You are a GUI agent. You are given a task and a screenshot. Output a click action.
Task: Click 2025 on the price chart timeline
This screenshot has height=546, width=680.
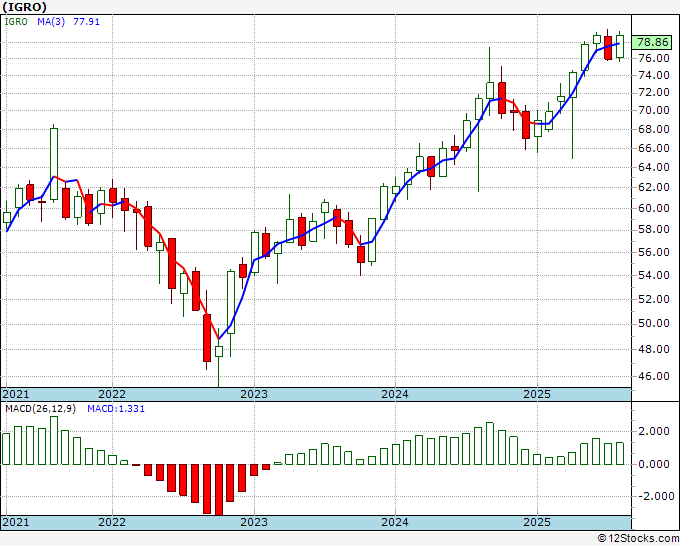tap(537, 394)
